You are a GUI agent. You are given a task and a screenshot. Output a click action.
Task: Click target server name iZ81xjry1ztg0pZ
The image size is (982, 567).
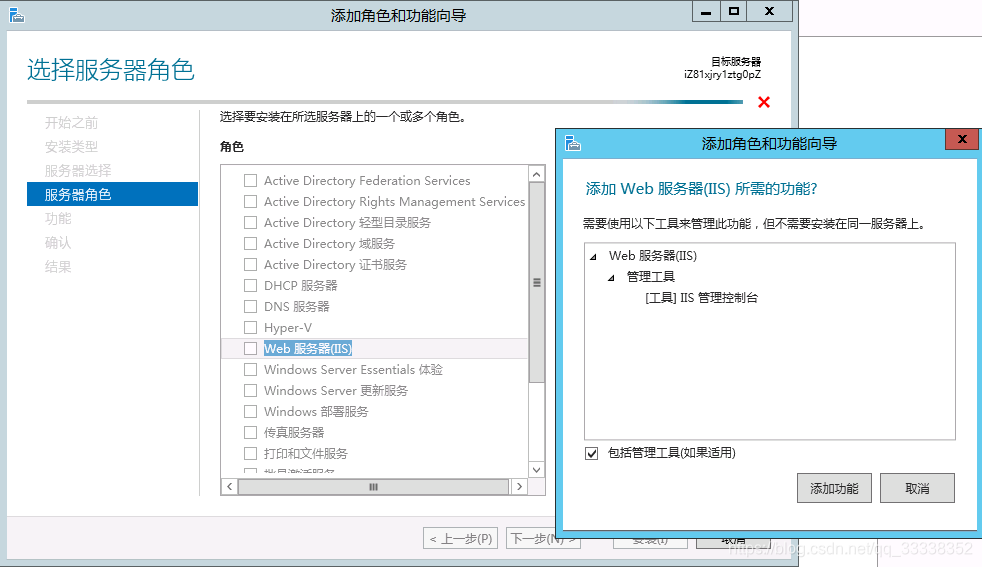tap(722, 75)
